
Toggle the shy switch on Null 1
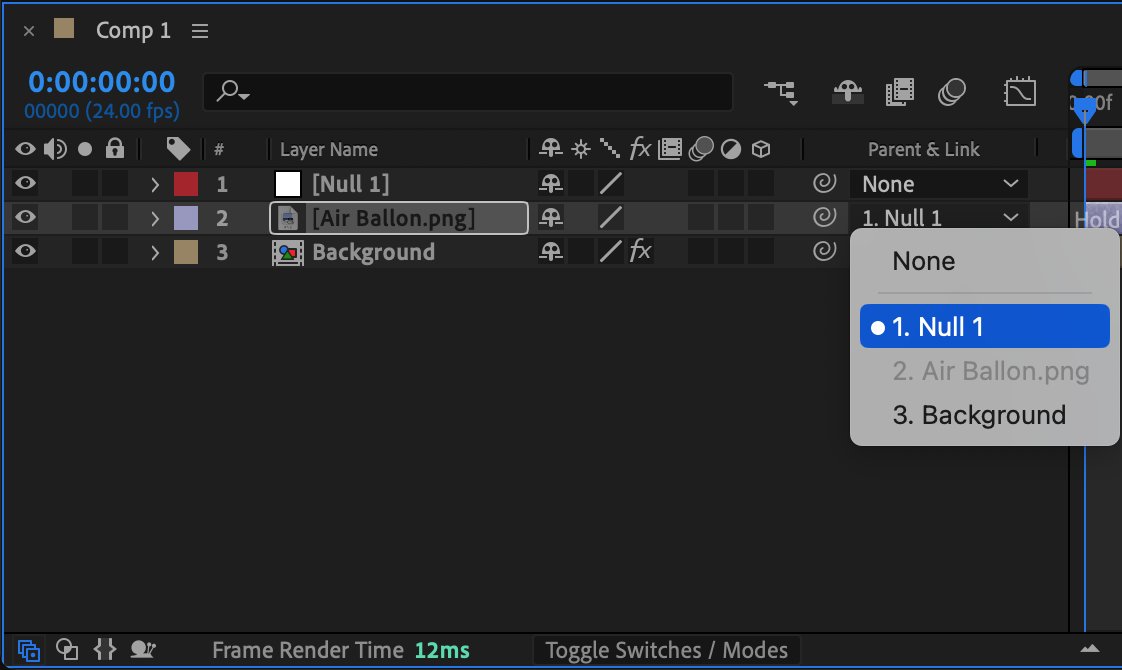pyautogui.click(x=551, y=183)
